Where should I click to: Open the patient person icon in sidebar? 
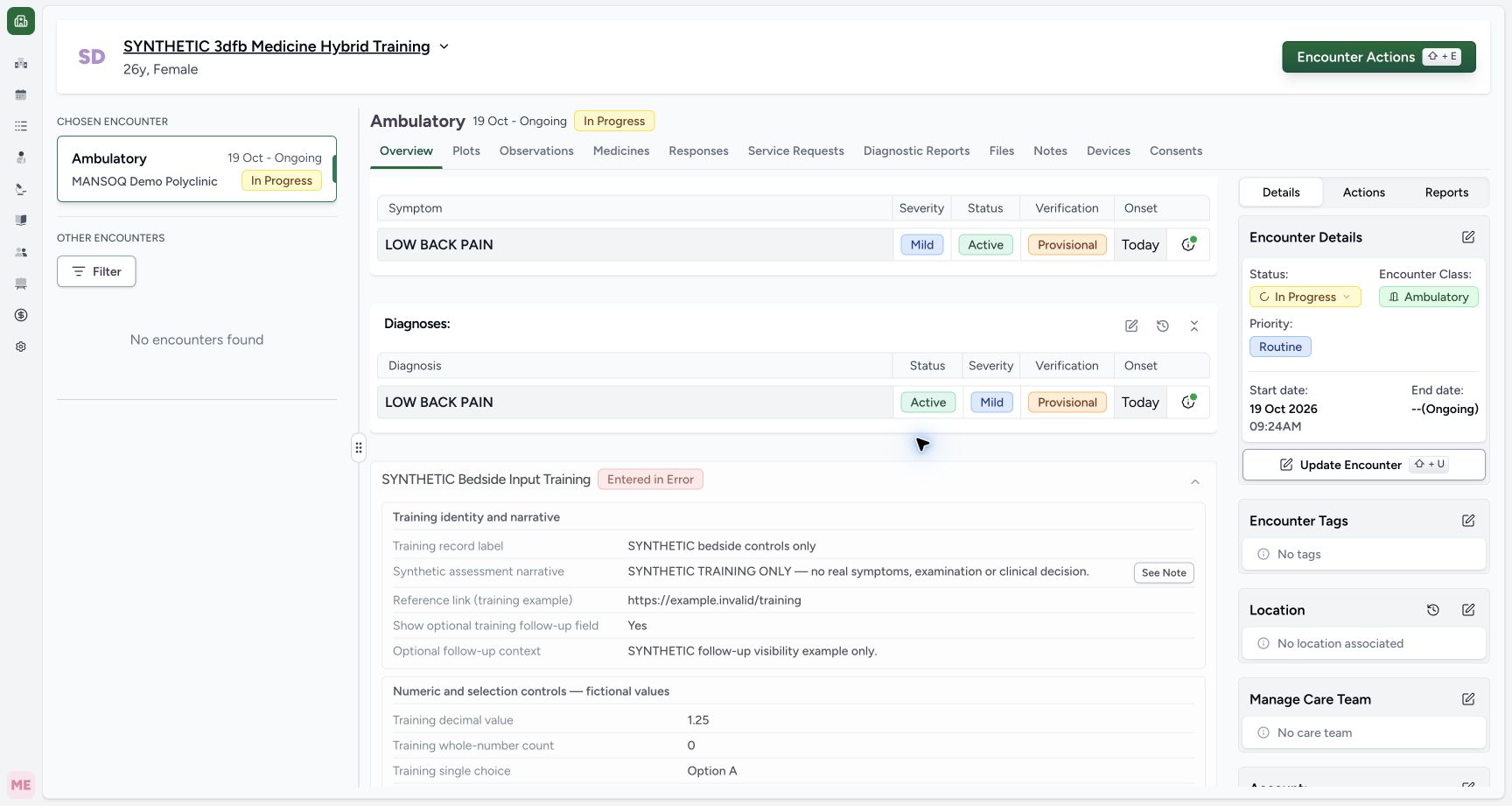(21, 158)
